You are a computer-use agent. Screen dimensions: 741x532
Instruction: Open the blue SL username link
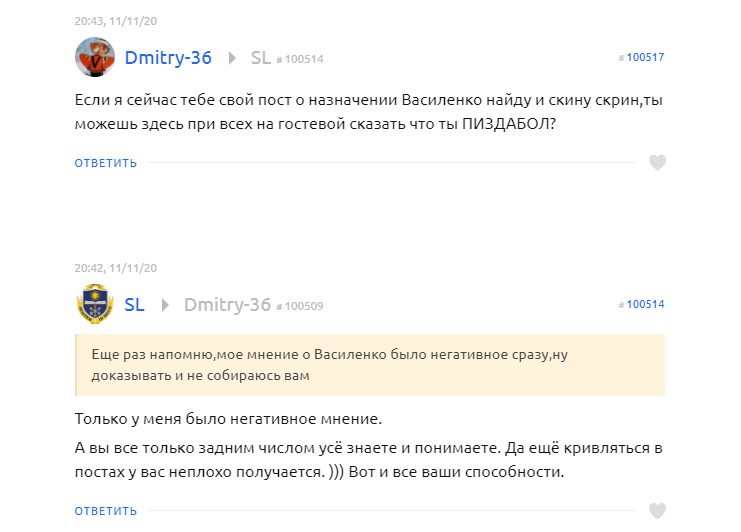[134, 305]
